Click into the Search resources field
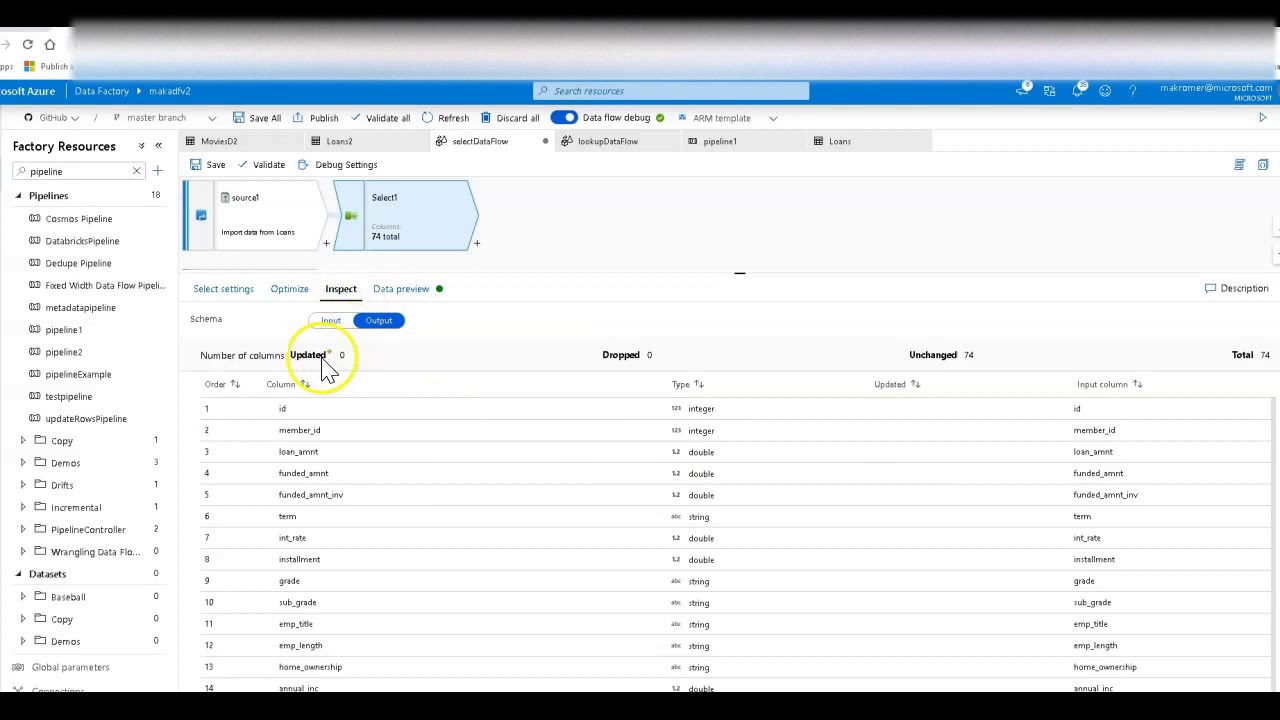1280x720 pixels. pos(671,91)
